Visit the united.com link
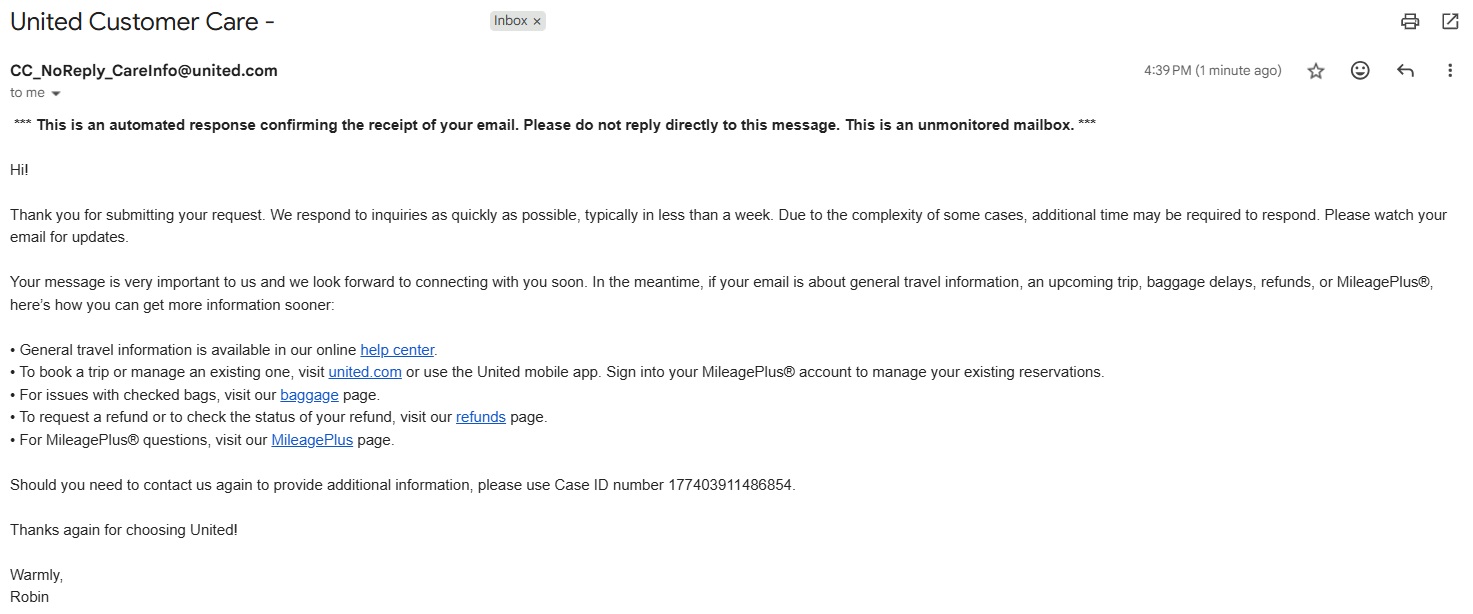Viewport: 1473px width, 614px height. tap(365, 372)
